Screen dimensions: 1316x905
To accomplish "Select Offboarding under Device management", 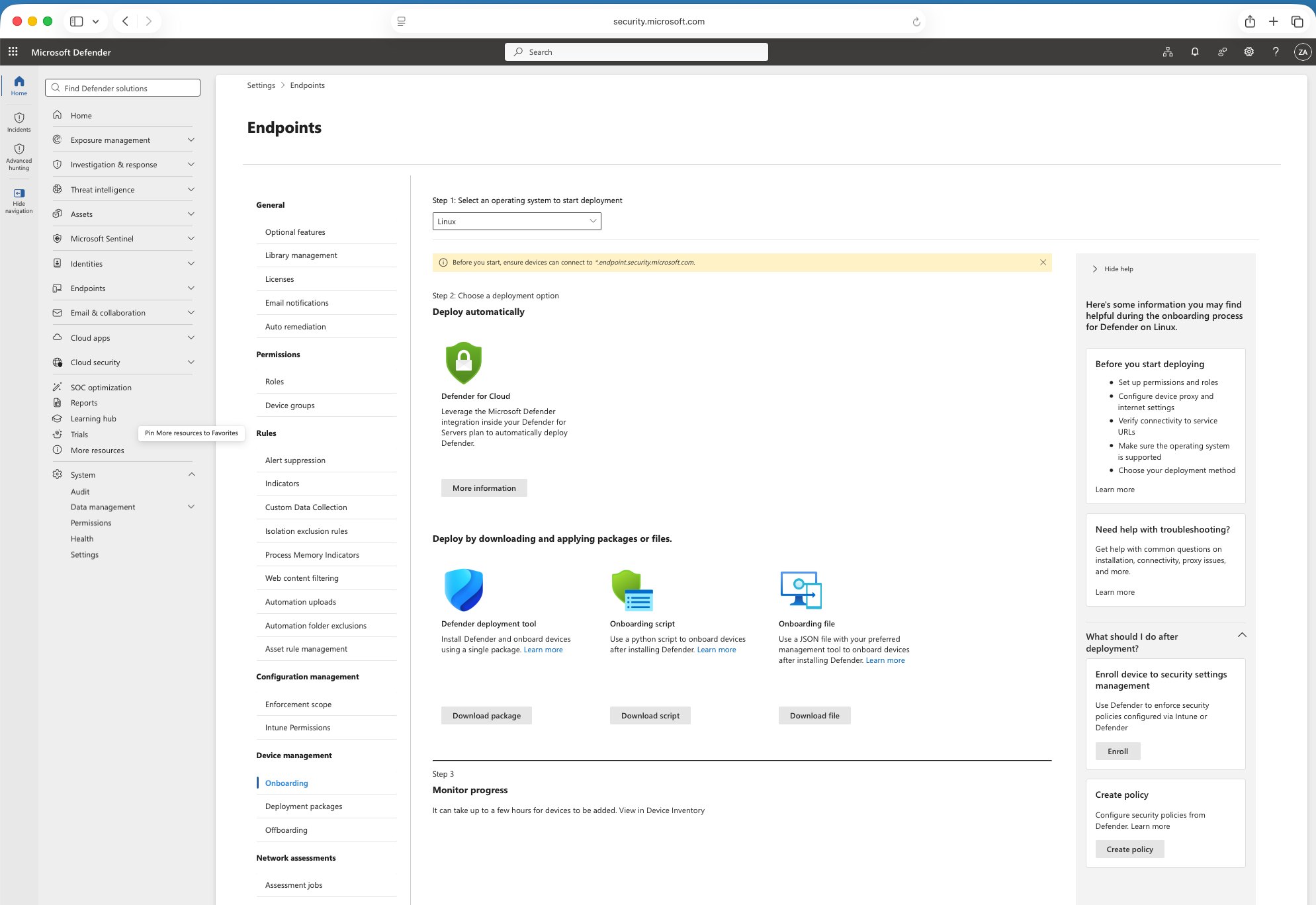I will point(286,830).
